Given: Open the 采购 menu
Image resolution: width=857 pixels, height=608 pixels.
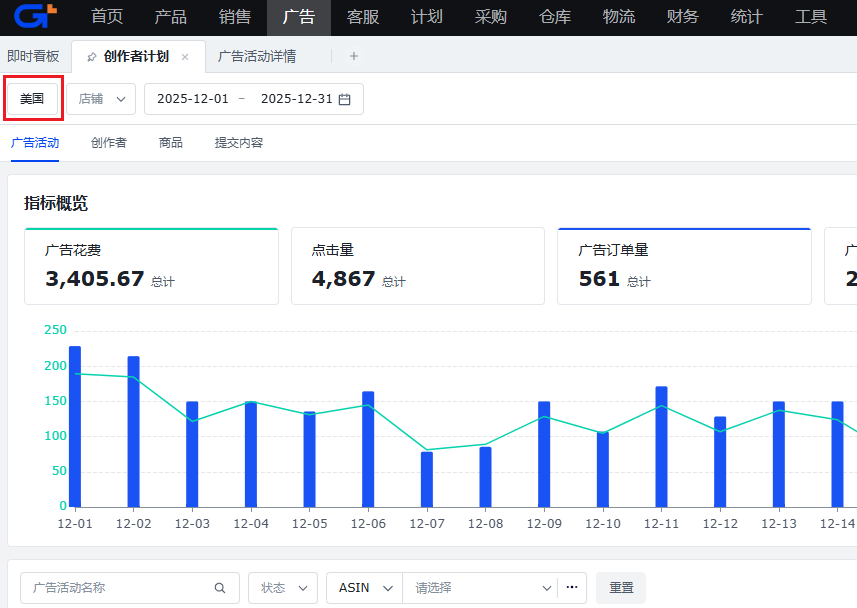Looking at the screenshot, I should tap(491, 17).
